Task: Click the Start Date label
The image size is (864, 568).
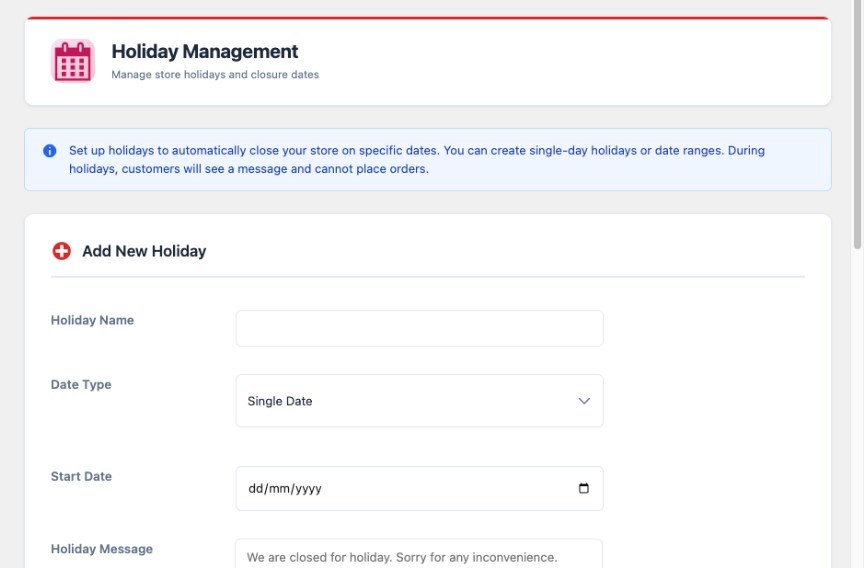Action: click(x=81, y=476)
